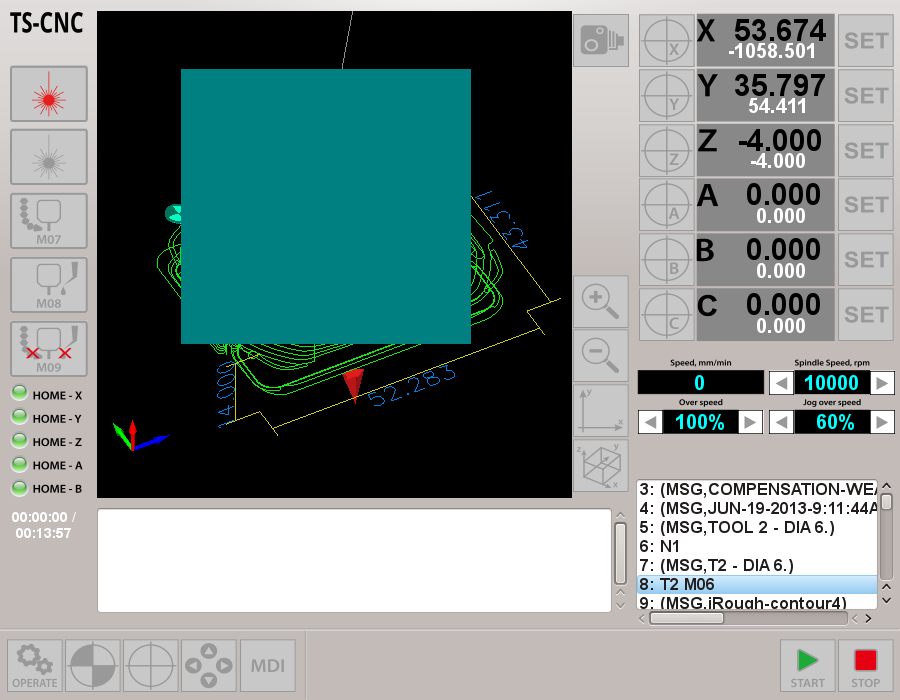Zoom in the 3D toolpath view
The image size is (900, 700).
[601, 301]
